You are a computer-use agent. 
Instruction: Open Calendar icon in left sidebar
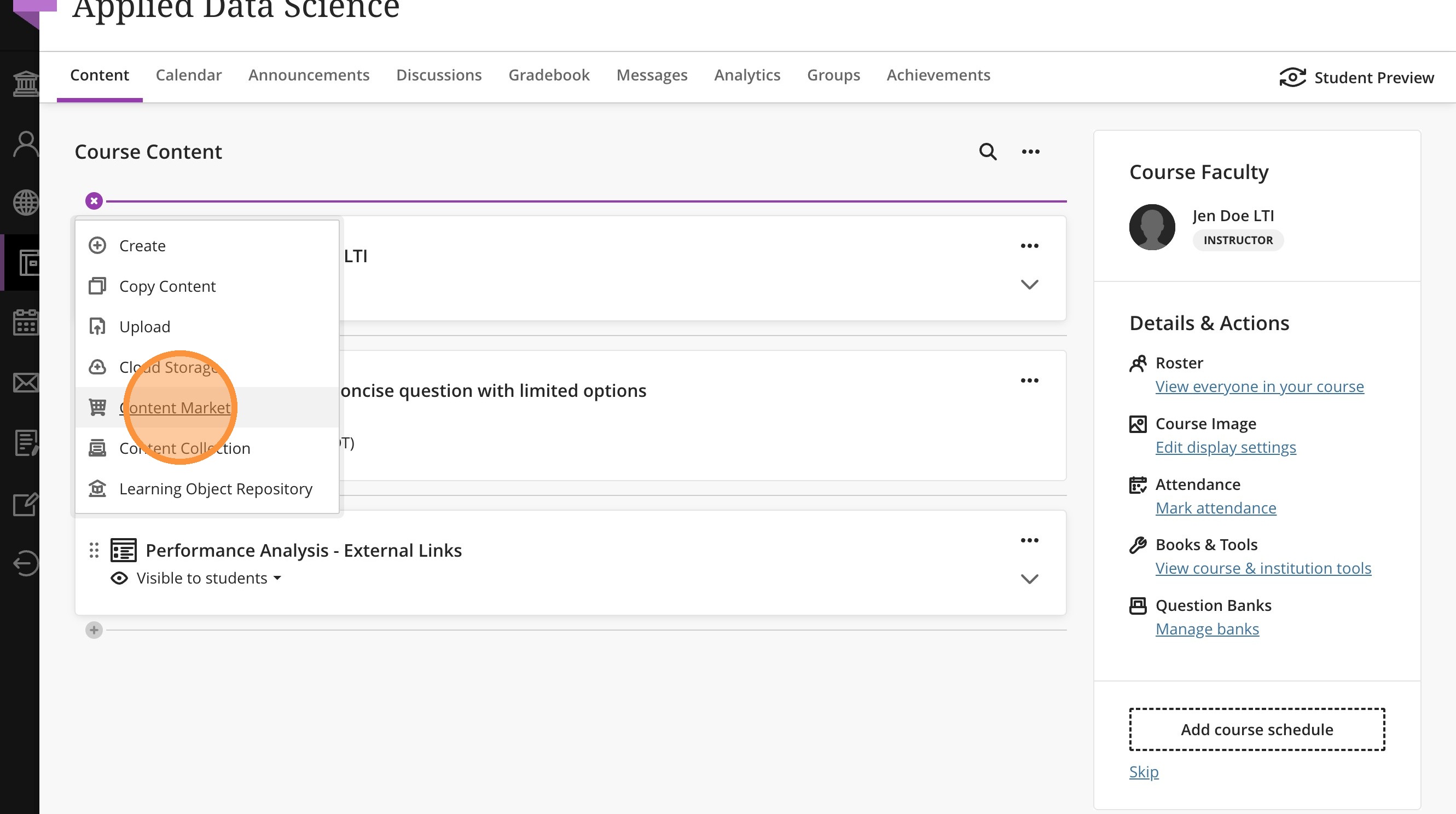pos(26,322)
